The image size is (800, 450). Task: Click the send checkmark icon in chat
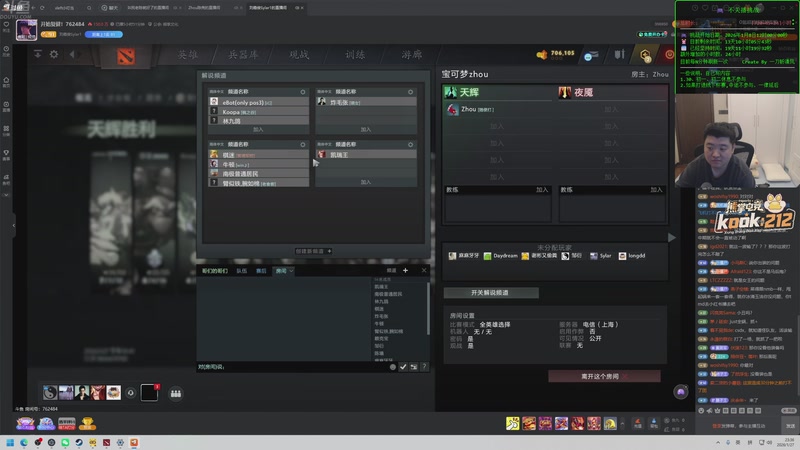click(x=403, y=367)
